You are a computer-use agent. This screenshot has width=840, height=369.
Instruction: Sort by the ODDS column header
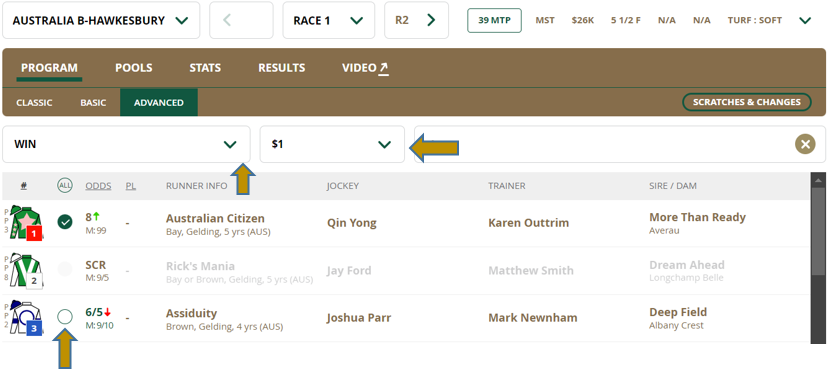[99, 186]
